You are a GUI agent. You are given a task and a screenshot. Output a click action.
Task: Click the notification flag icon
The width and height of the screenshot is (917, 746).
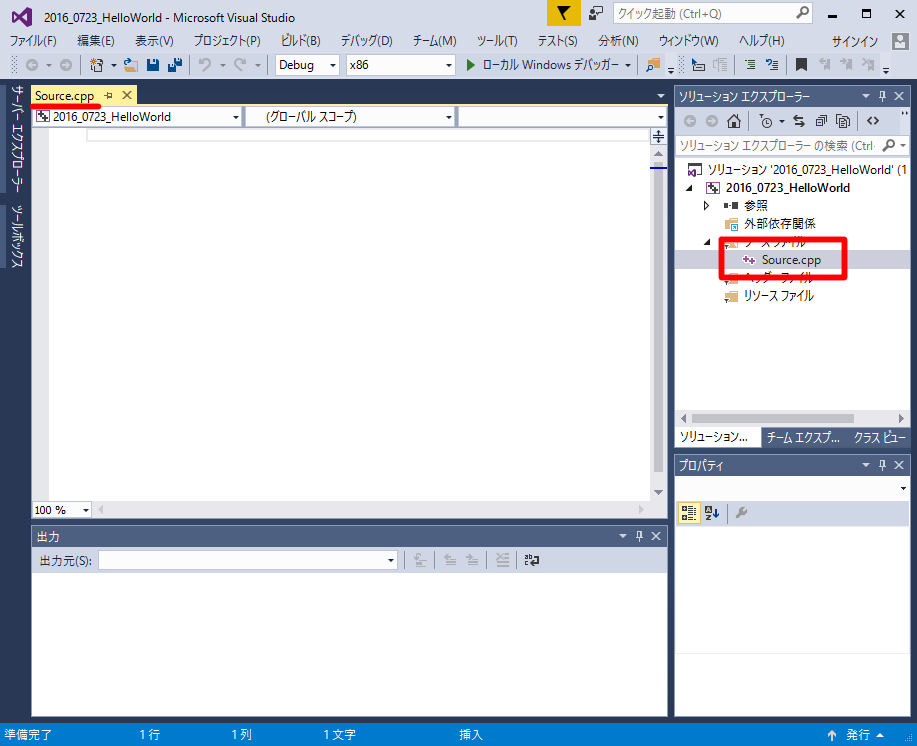(x=564, y=13)
